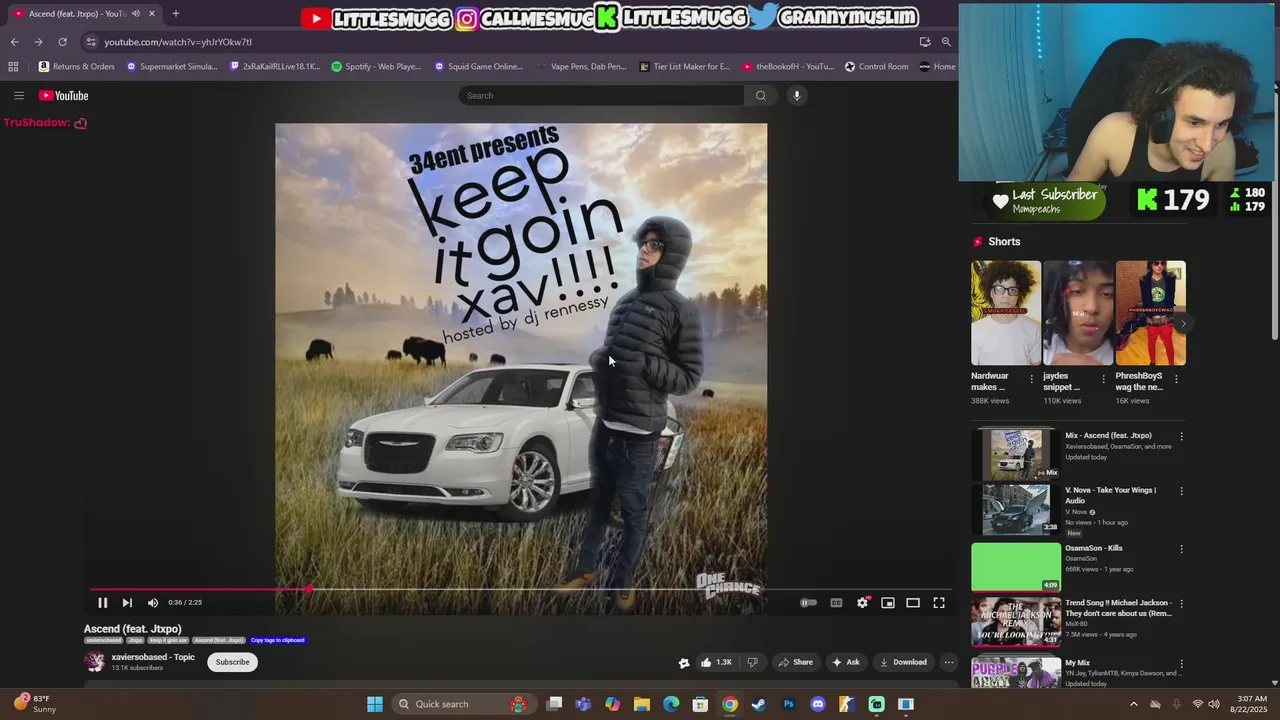Image resolution: width=1280 pixels, height=720 pixels.
Task: Open Tier List Maker bookmark
Action: (685, 67)
